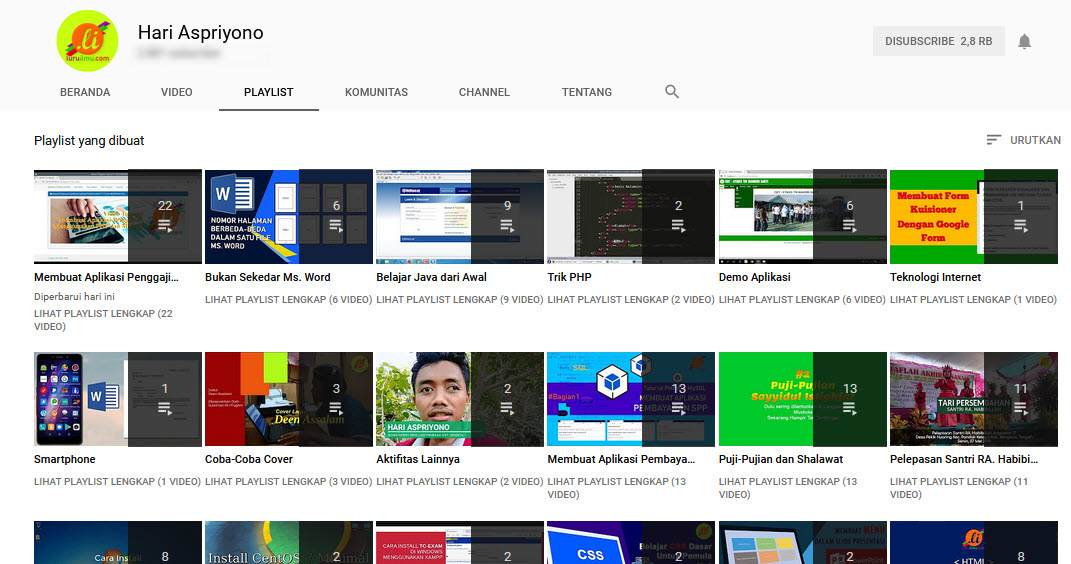The width and height of the screenshot is (1071, 564).
Task: Select the PLAYLIST tab
Action: pos(268,92)
